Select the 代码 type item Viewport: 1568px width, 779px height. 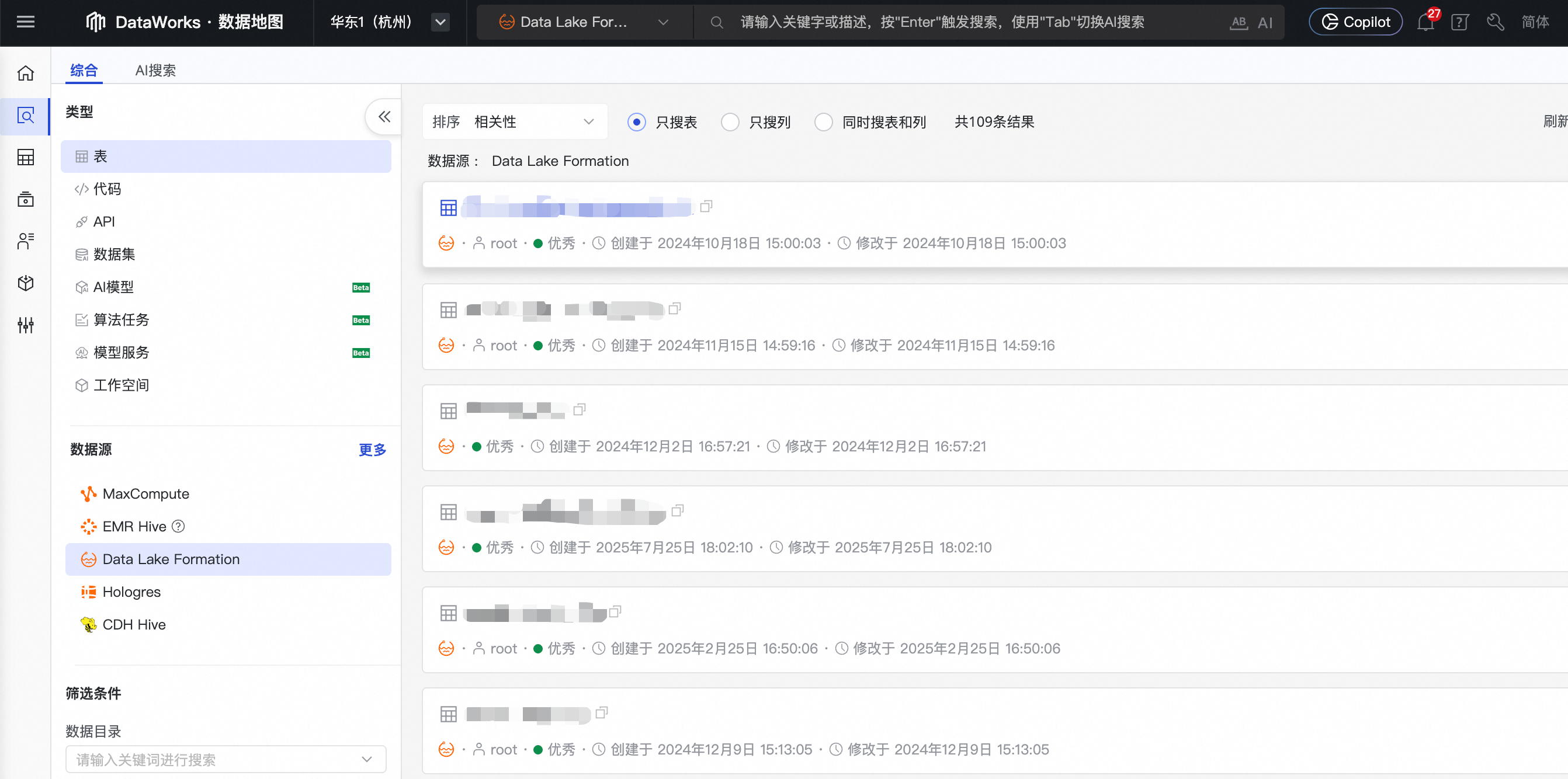click(x=107, y=189)
